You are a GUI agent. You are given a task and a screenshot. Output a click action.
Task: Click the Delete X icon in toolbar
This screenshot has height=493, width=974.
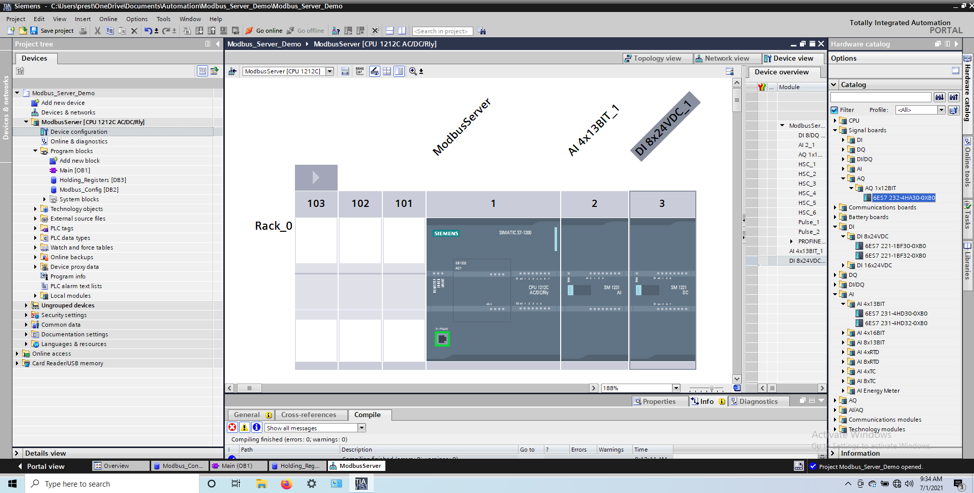click(x=134, y=30)
